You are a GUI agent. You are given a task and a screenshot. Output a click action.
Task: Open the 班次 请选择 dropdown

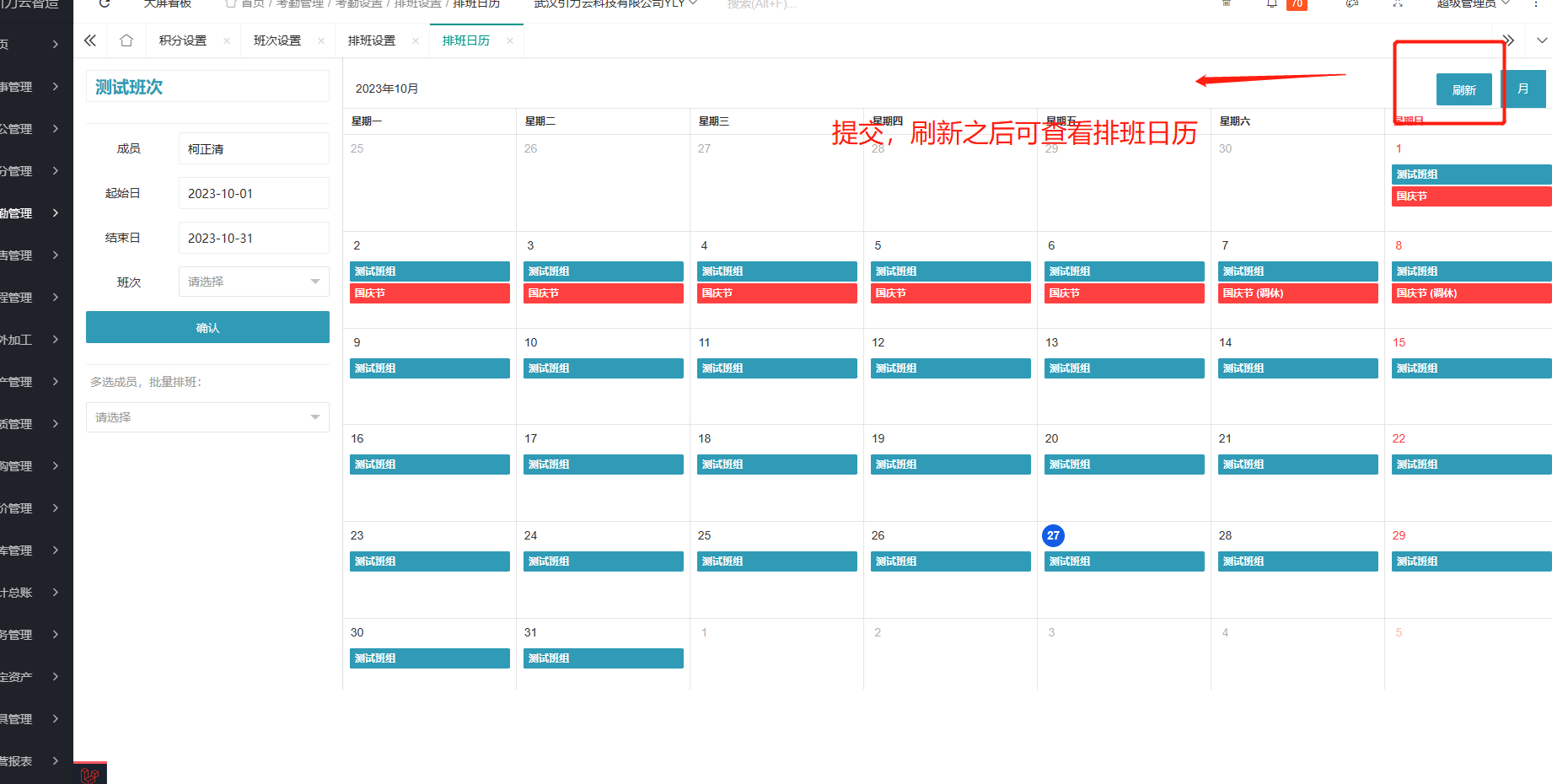click(x=254, y=282)
